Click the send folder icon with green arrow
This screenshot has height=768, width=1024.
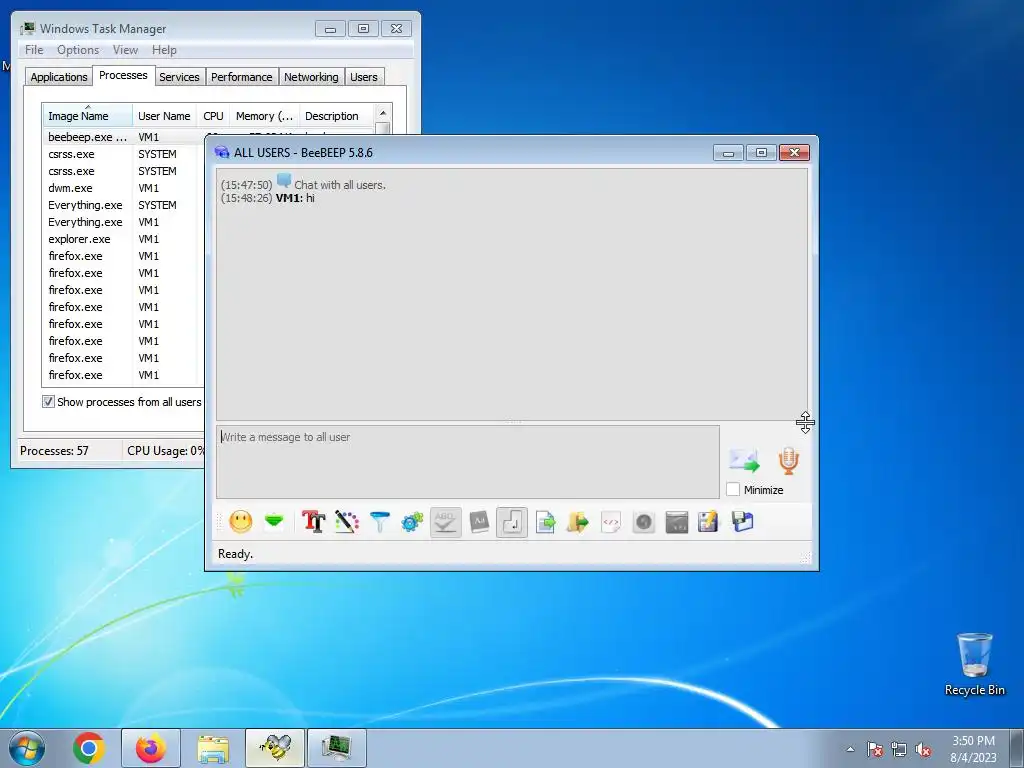(577, 522)
